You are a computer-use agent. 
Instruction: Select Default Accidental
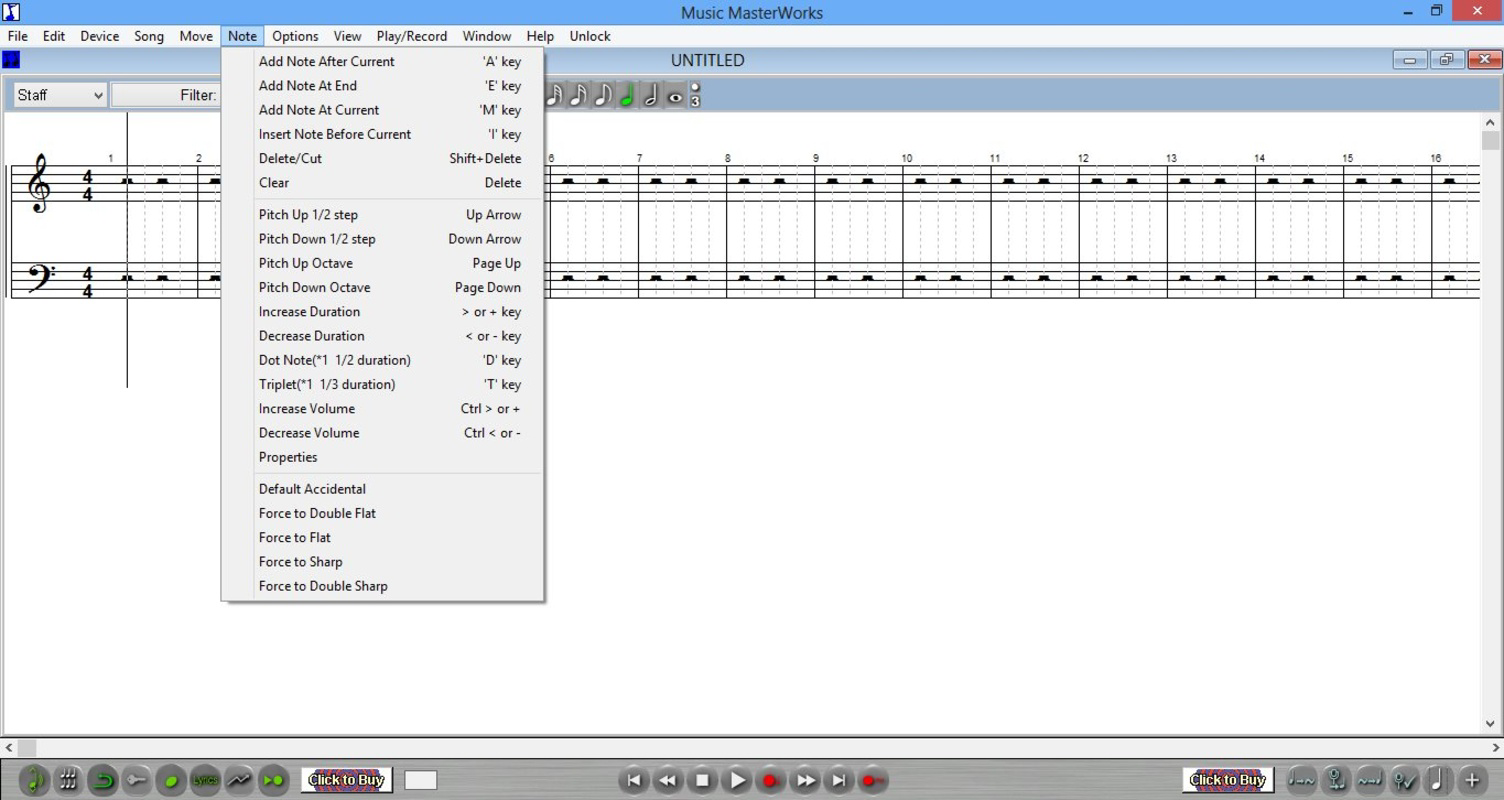tap(382, 489)
